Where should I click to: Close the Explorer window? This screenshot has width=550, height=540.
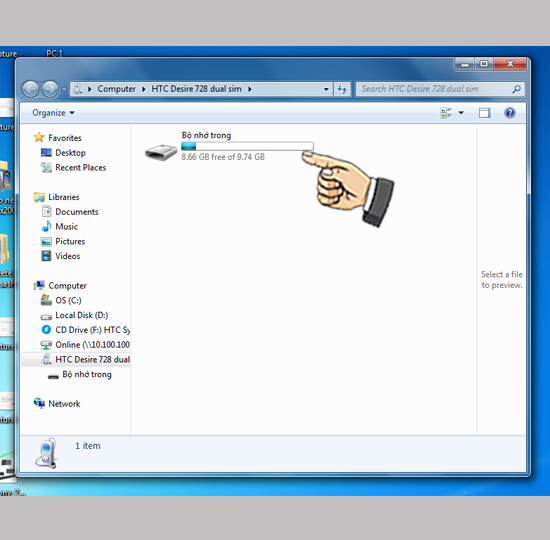tap(510, 64)
